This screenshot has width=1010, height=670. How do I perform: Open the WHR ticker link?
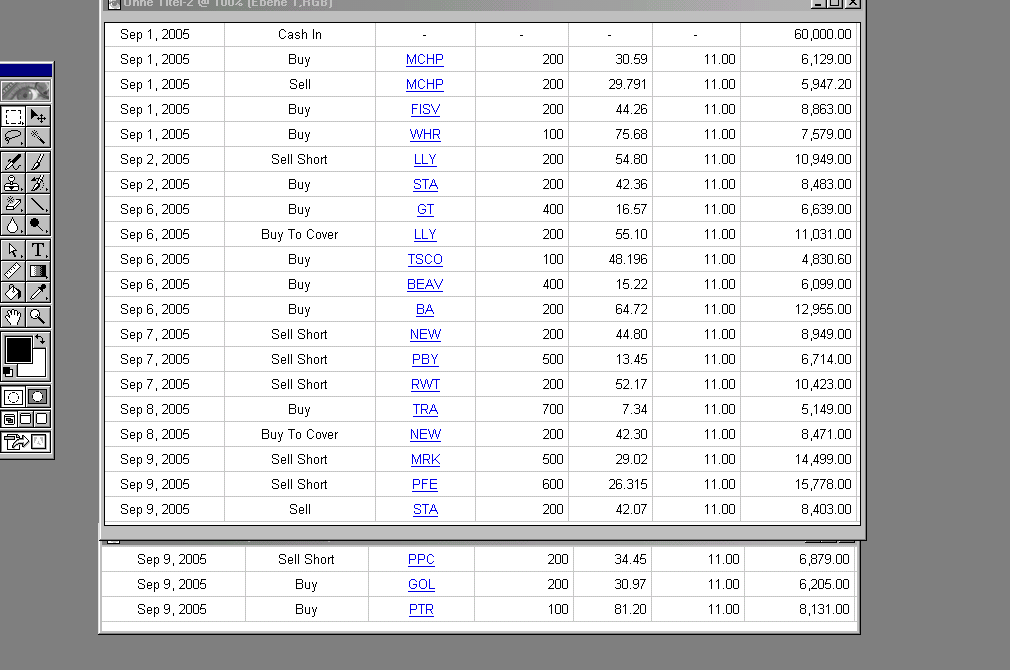[425, 135]
